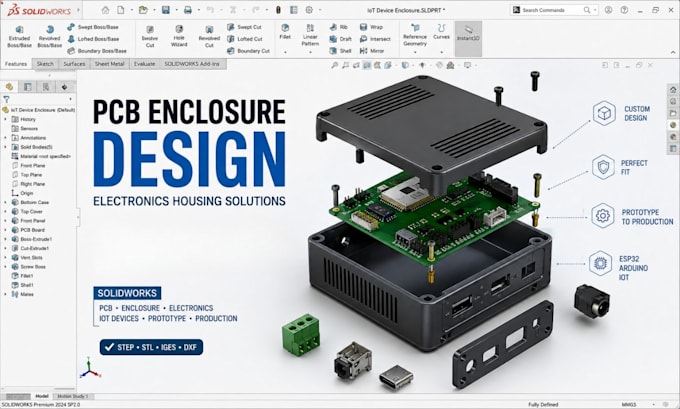This screenshot has width=680, height=409.
Task: Open Linear Pattern dropdown arrow
Action: (311, 52)
